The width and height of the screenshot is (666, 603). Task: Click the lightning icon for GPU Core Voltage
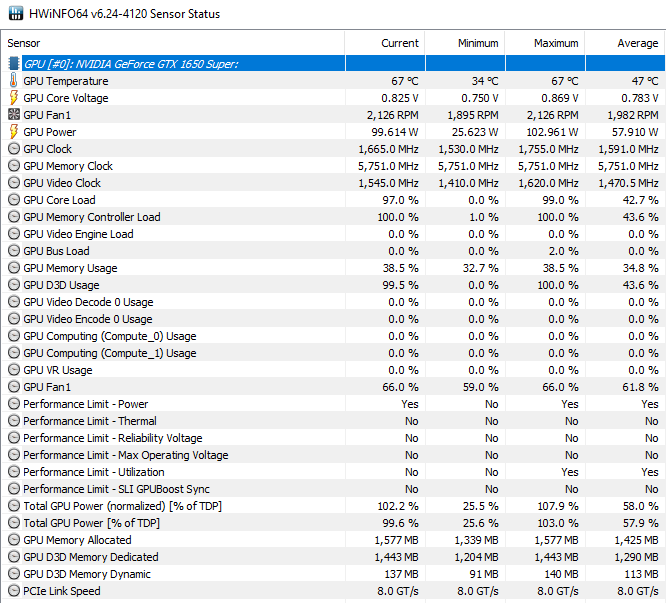tap(14, 98)
